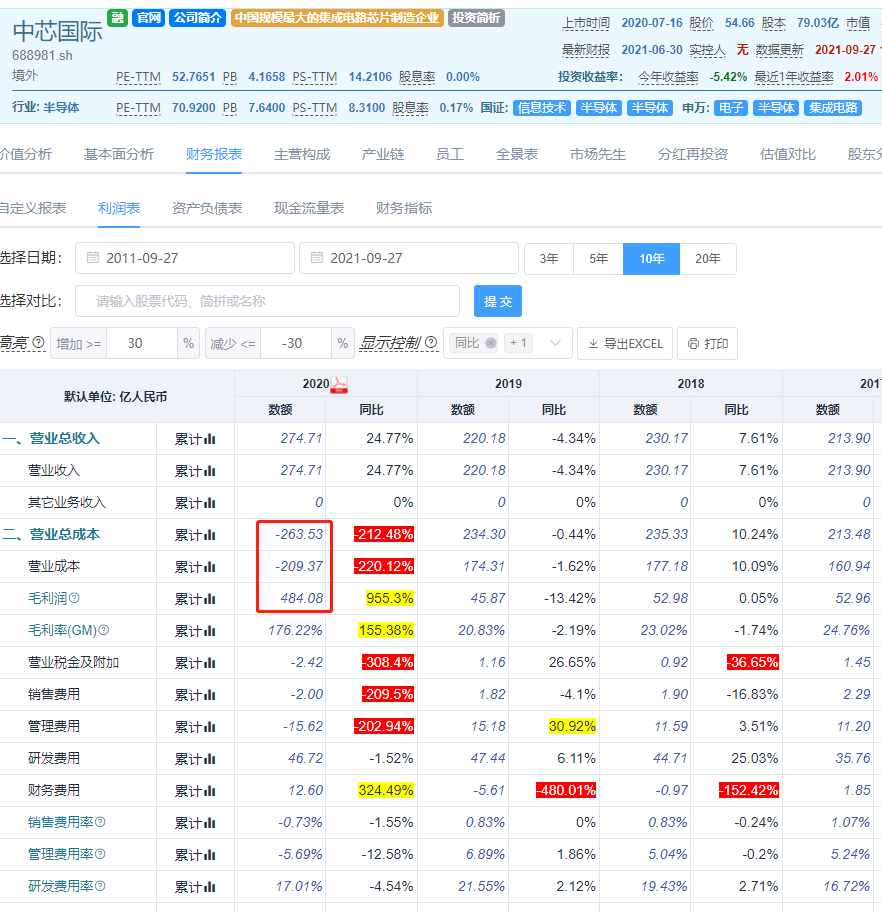Click the 电子 industry tag
Viewport: 882px width, 912px height.
(x=731, y=108)
